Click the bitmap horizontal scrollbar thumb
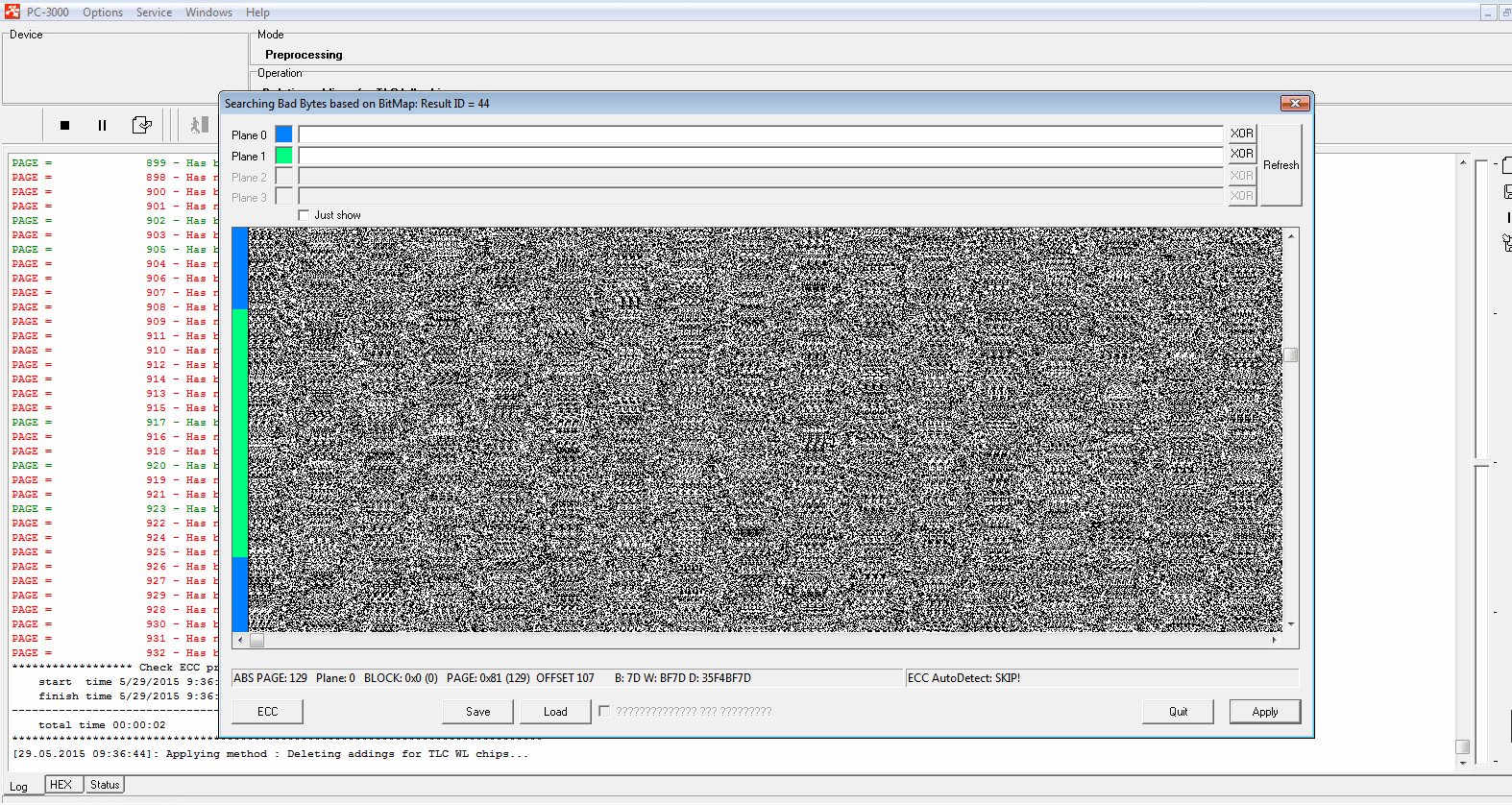This screenshot has width=1512, height=805. coord(256,640)
